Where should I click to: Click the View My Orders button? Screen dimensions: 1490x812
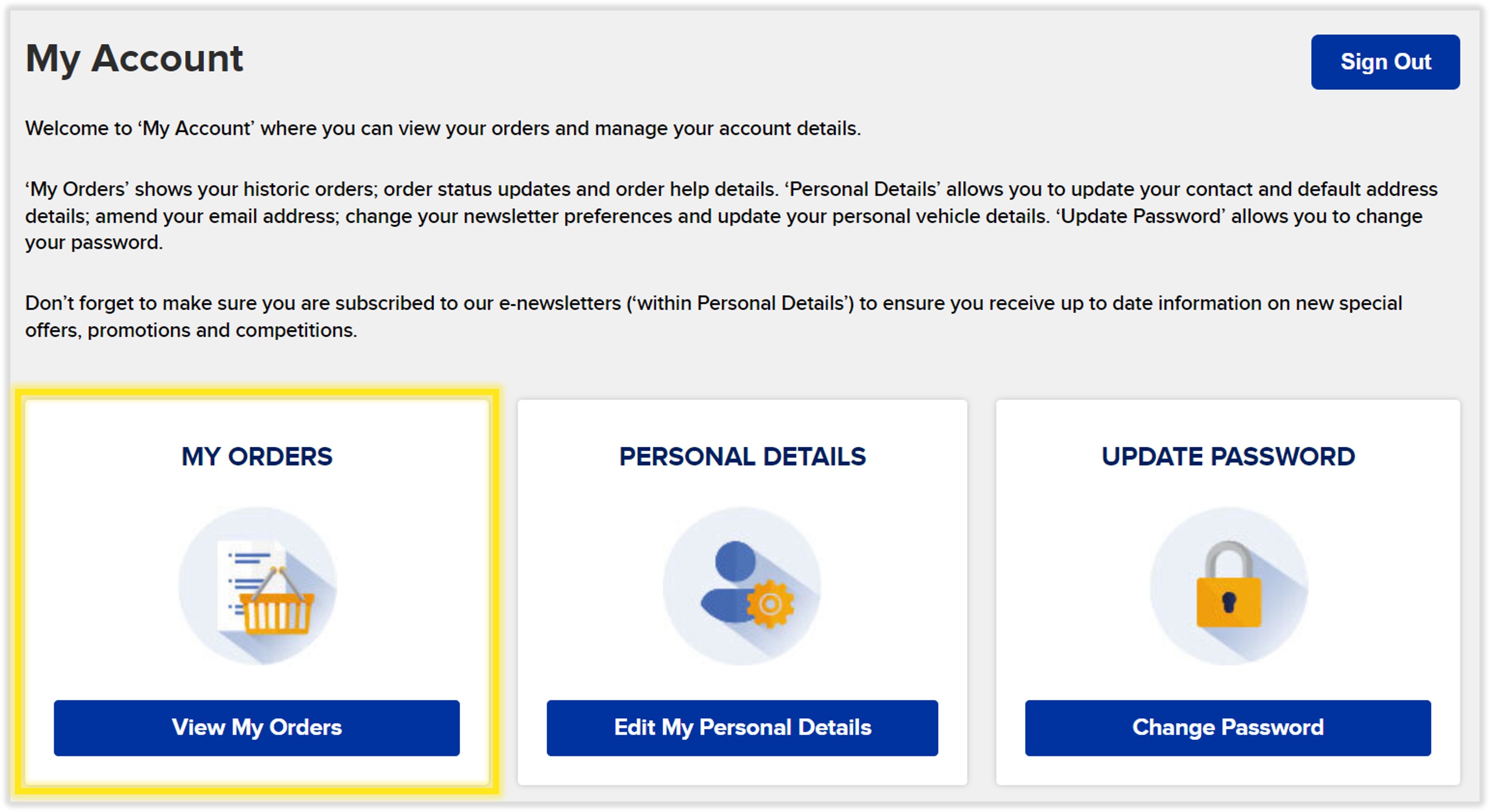[x=256, y=728]
